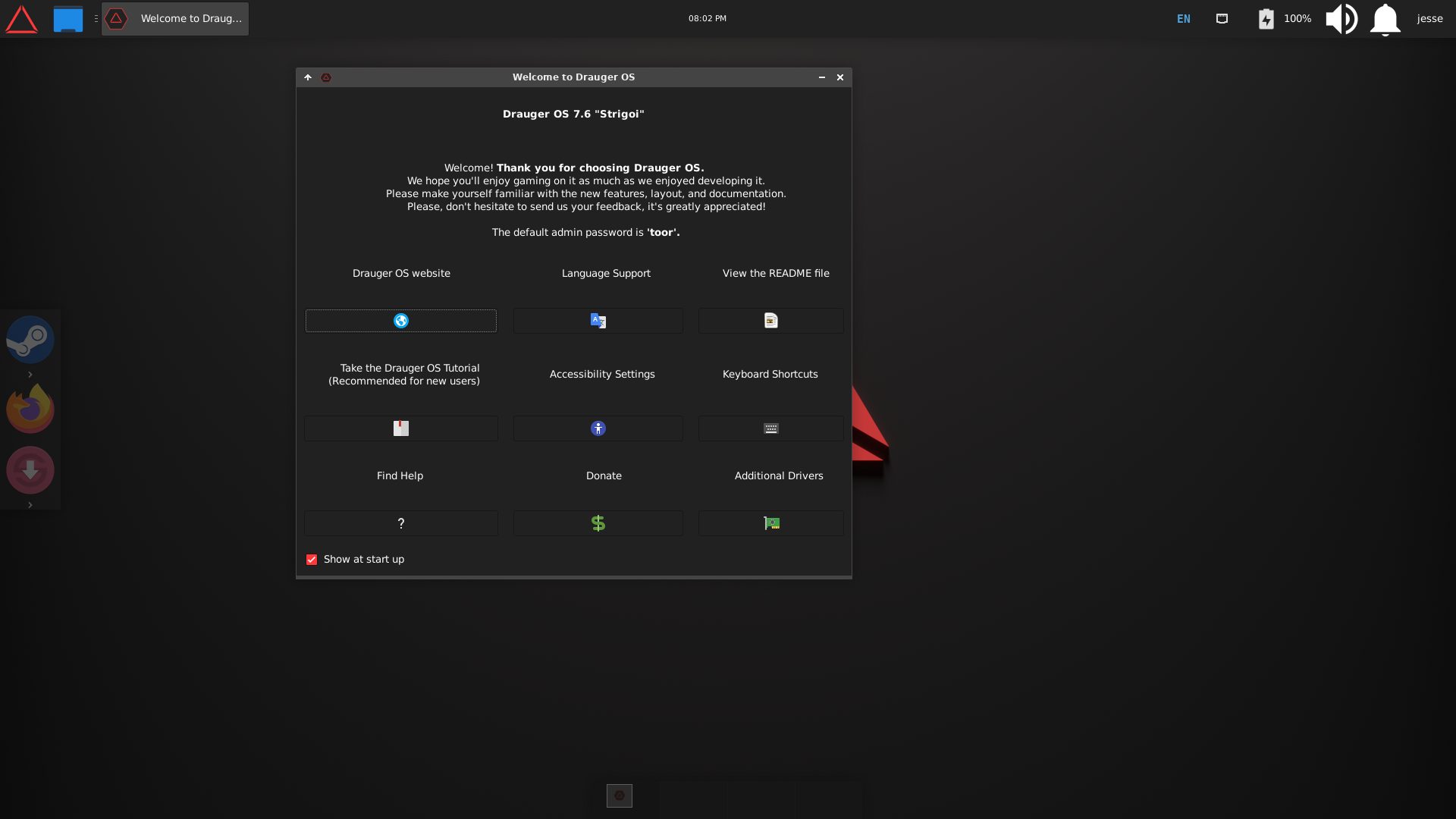Select the first workspace in bottom switcher
This screenshot has height=819, width=1456.
pos(620,795)
